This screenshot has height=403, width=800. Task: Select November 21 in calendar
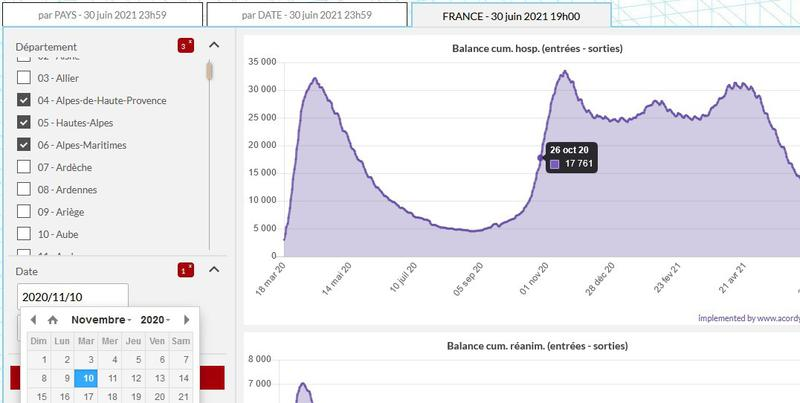tap(181, 397)
